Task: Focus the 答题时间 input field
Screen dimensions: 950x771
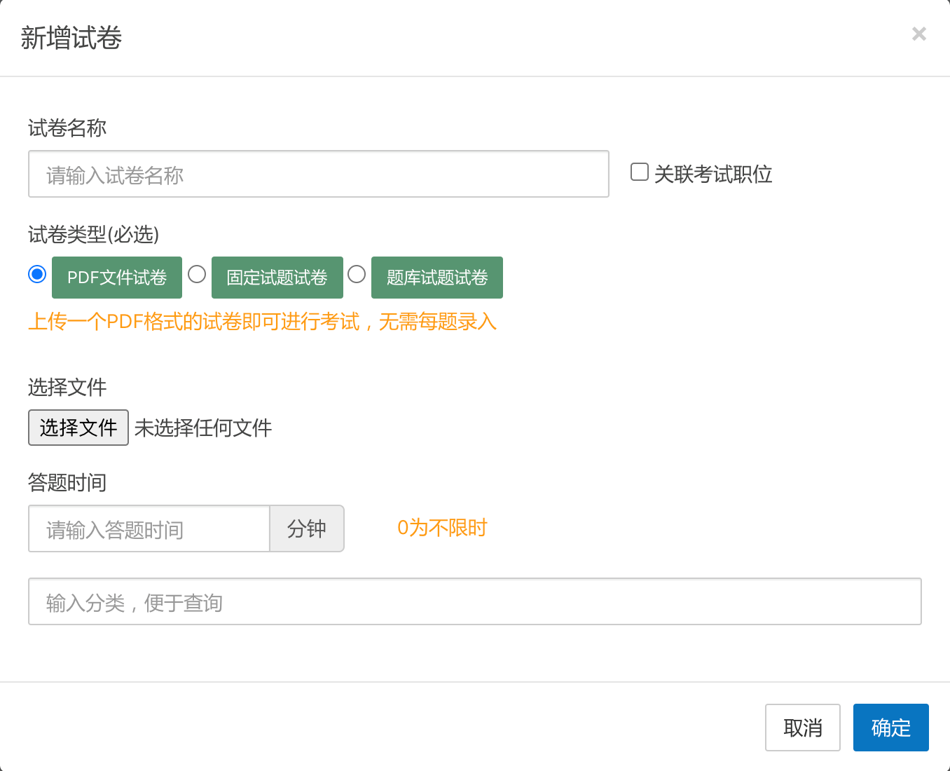Action: coord(149,529)
